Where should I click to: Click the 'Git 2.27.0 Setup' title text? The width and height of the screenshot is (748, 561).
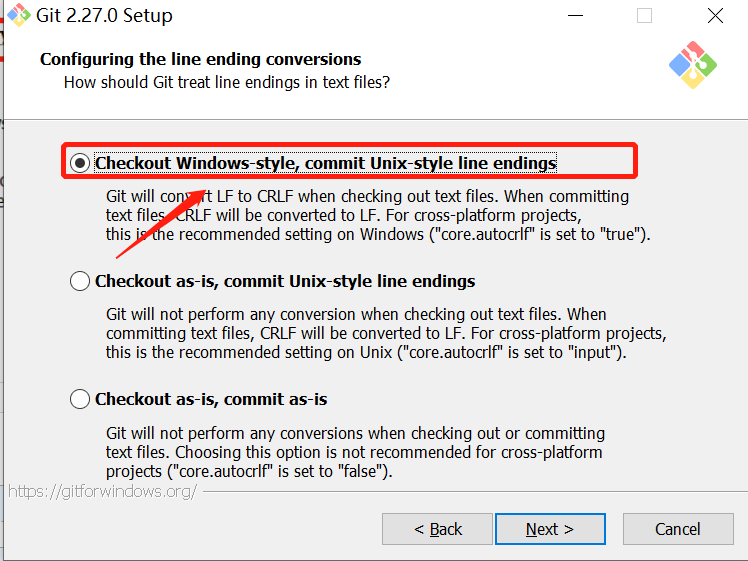(105, 16)
